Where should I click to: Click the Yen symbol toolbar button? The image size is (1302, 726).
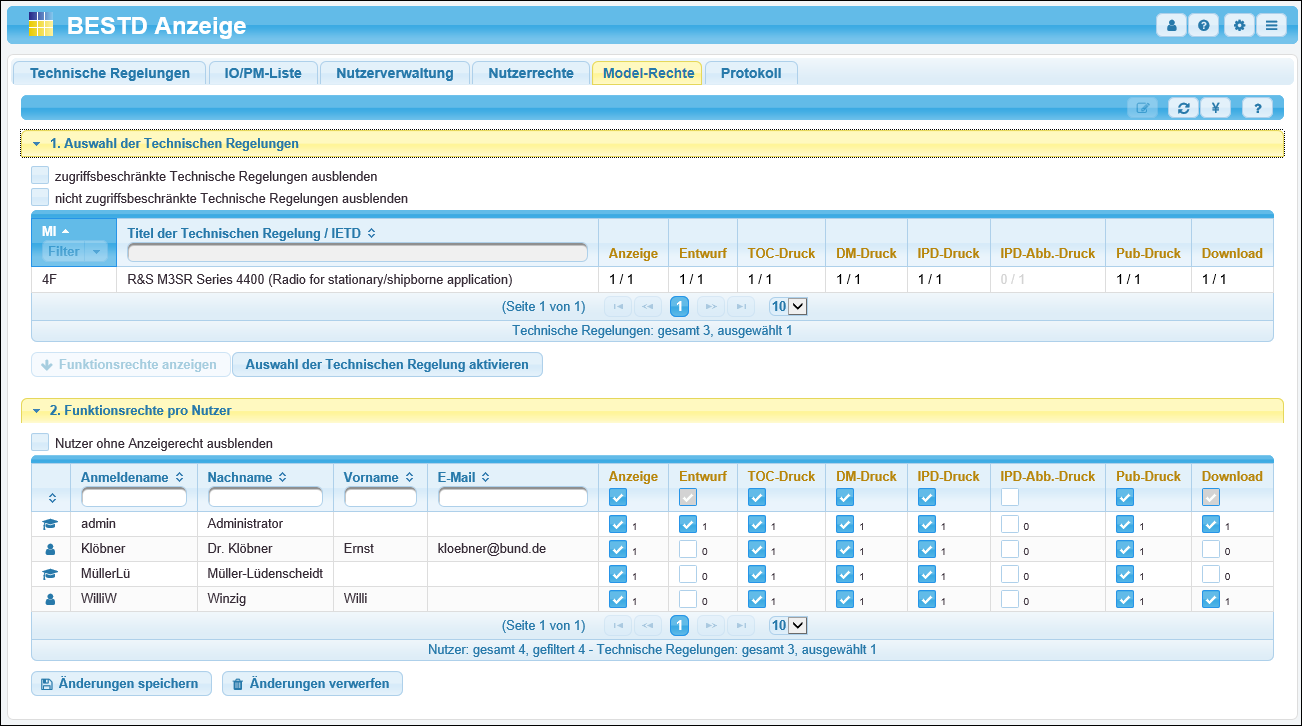[1215, 108]
